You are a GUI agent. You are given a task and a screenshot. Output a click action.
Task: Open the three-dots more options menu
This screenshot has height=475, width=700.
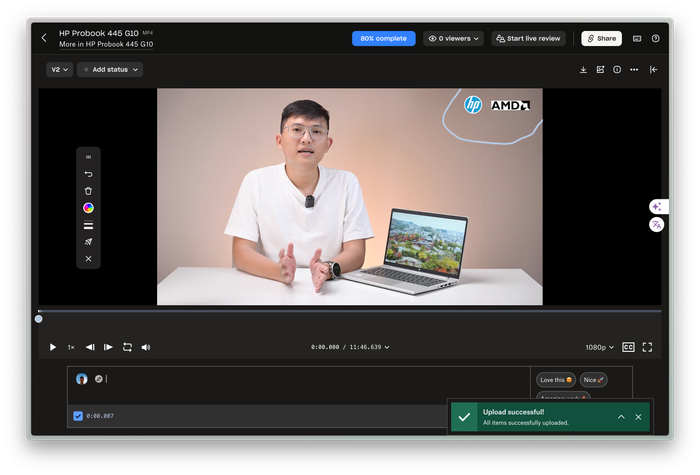pos(634,70)
